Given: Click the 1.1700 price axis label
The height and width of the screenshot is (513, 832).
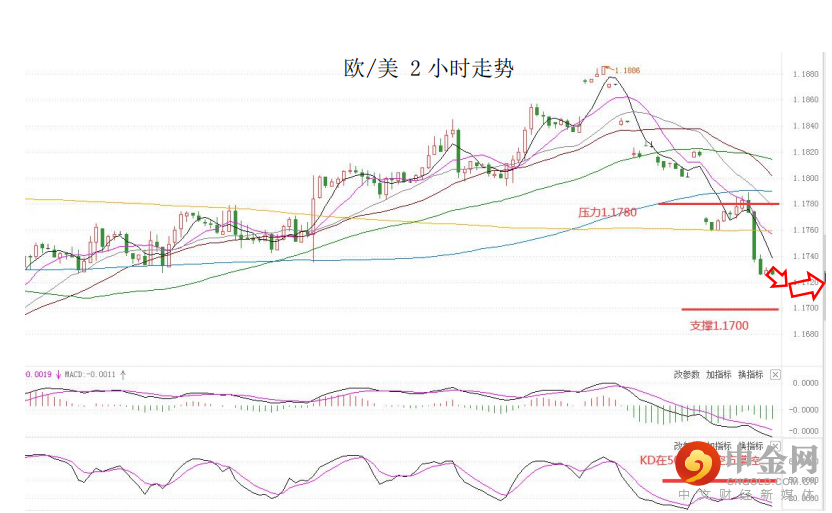Looking at the screenshot, I should click(x=805, y=308).
